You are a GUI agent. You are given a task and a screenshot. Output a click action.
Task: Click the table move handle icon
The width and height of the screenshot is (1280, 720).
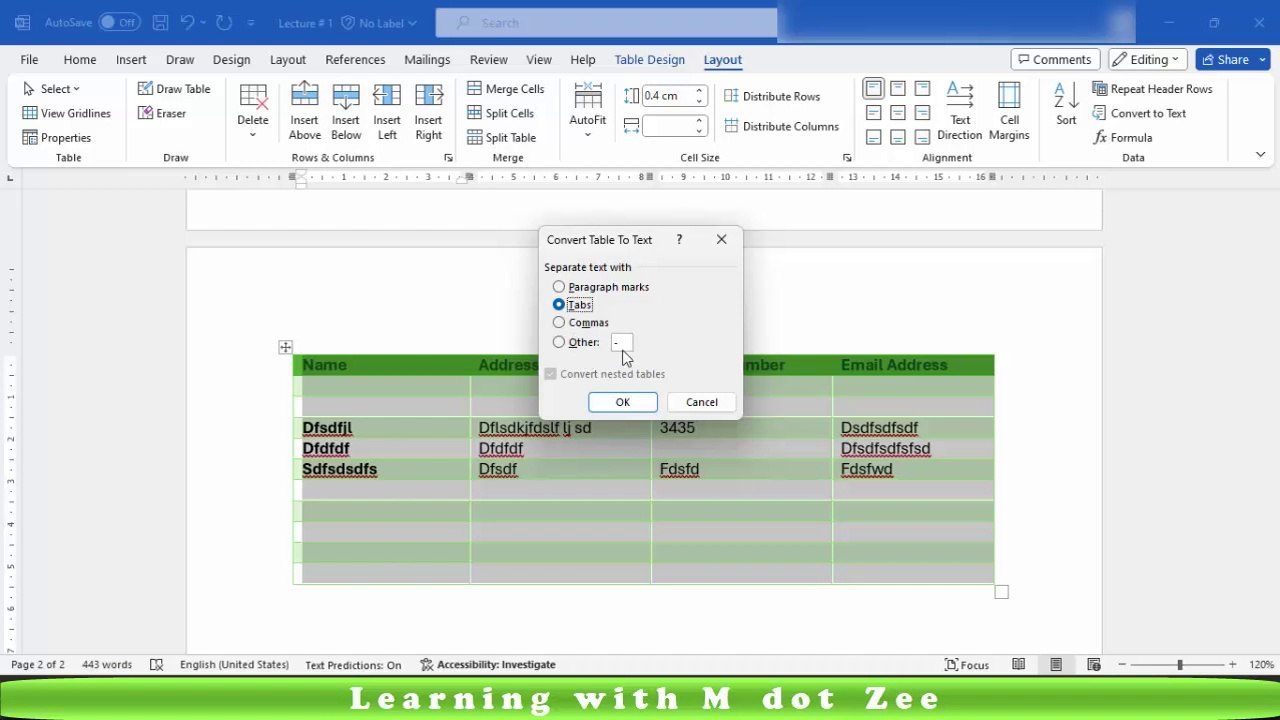coord(286,347)
